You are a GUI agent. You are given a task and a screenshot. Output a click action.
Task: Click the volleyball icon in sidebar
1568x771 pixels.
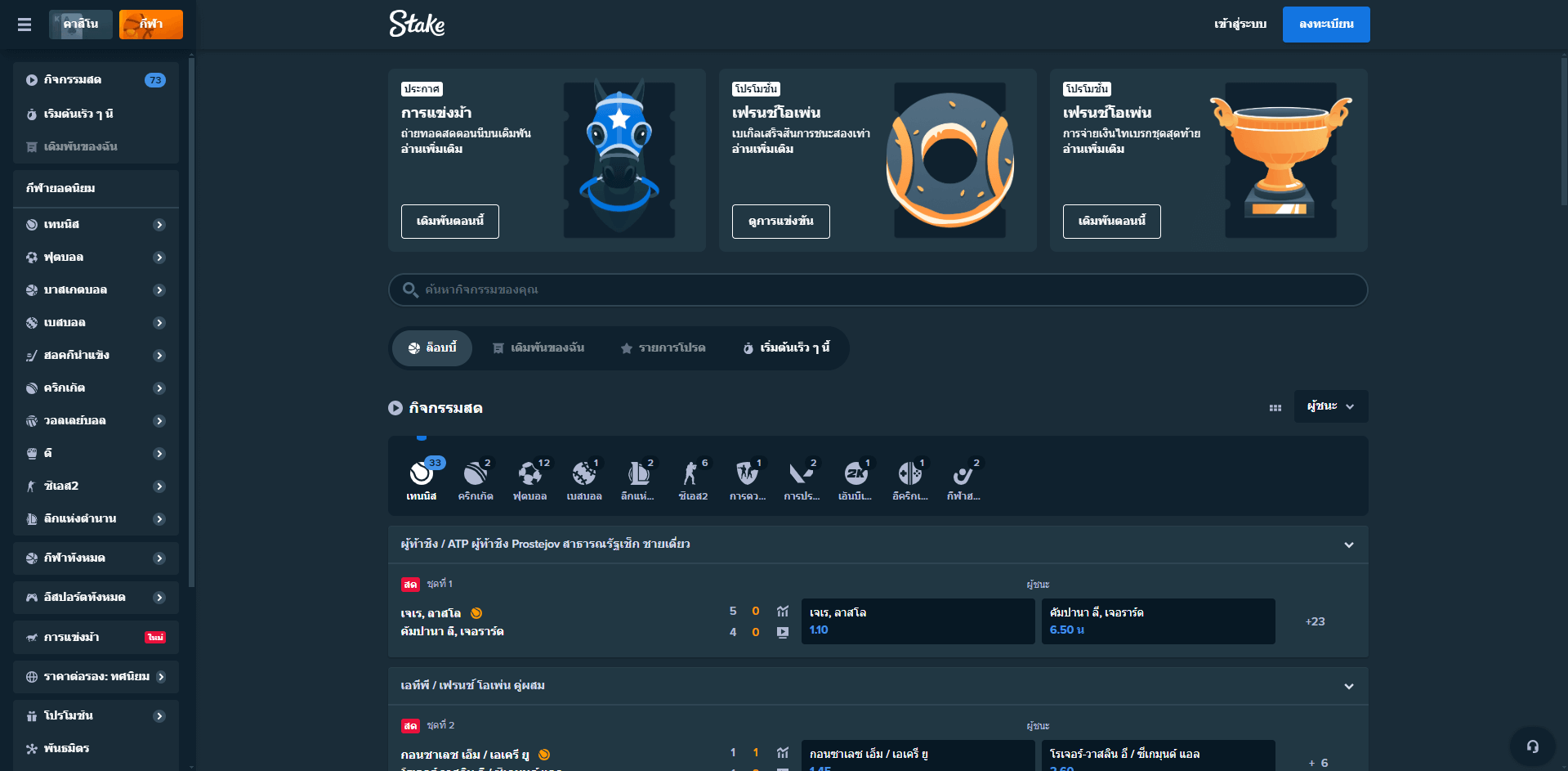click(x=32, y=421)
